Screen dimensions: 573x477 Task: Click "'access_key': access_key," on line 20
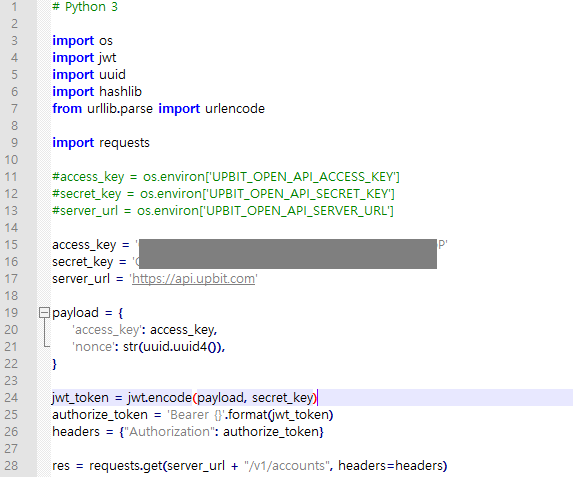pyautogui.click(x=145, y=330)
